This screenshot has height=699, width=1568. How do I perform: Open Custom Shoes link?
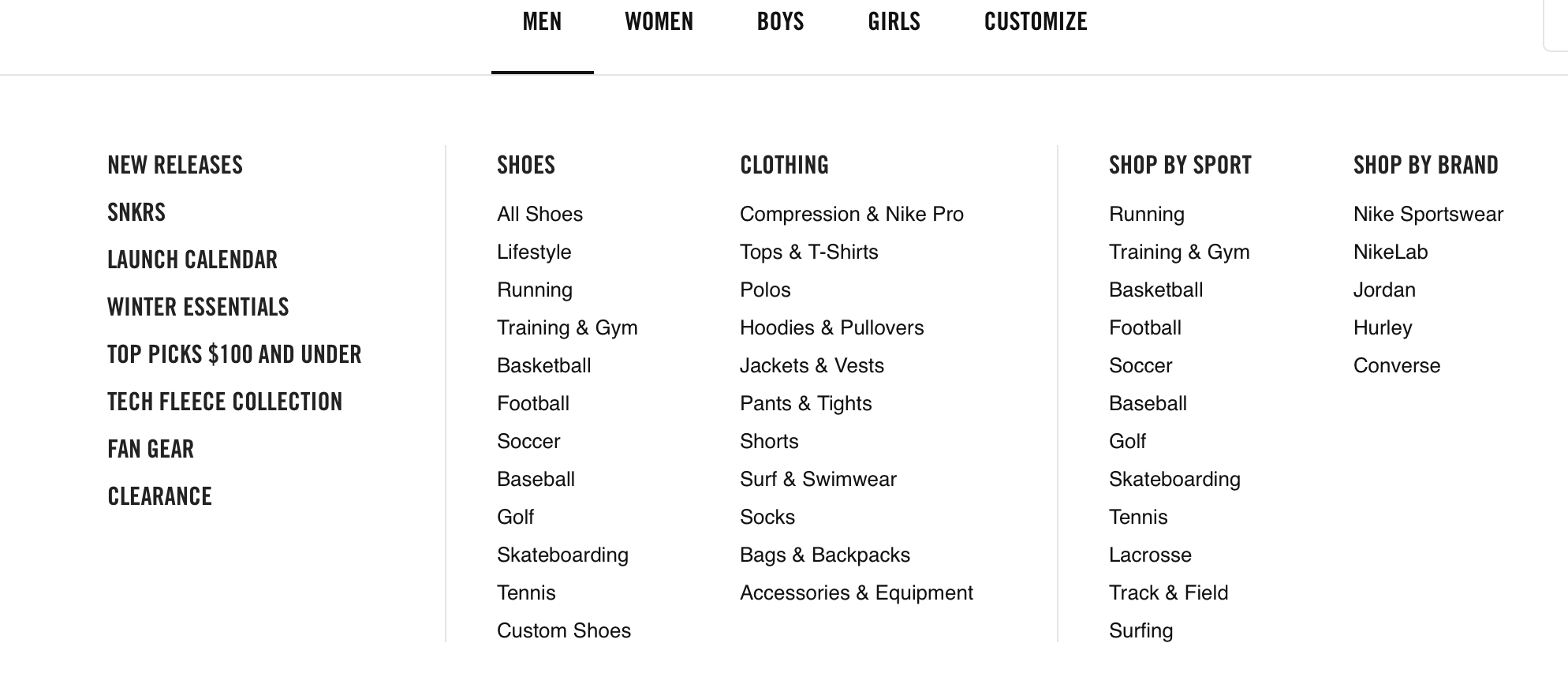click(563, 631)
